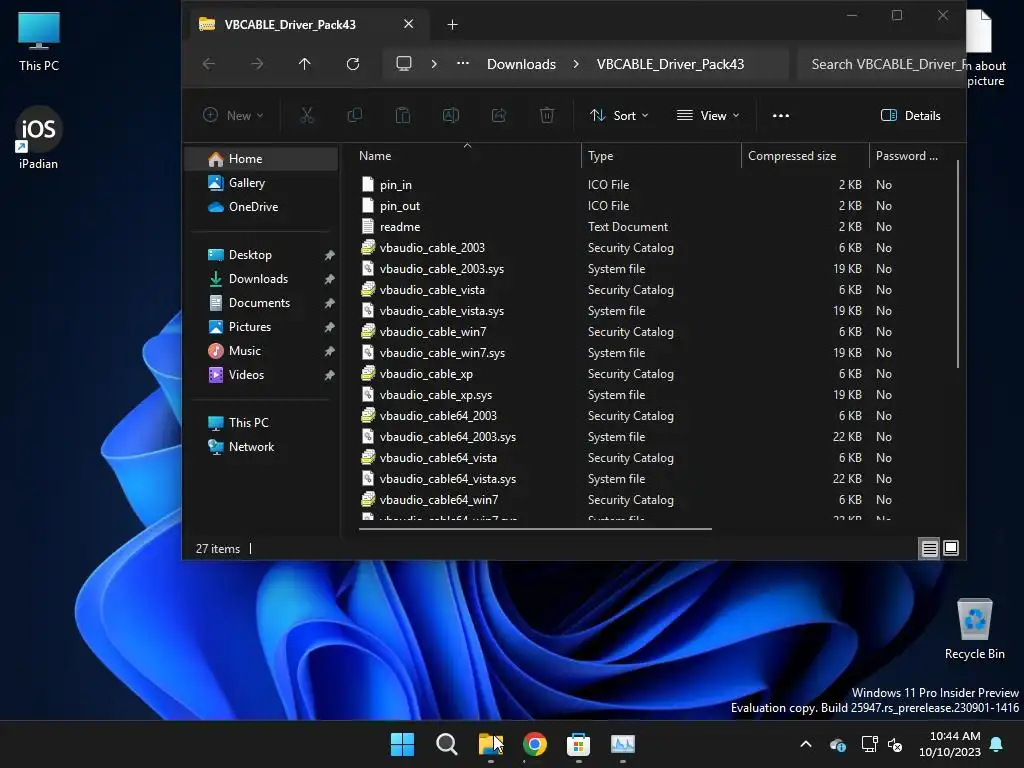Select the pin_in file
The width and height of the screenshot is (1024, 768).
click(x=396, y=185)
